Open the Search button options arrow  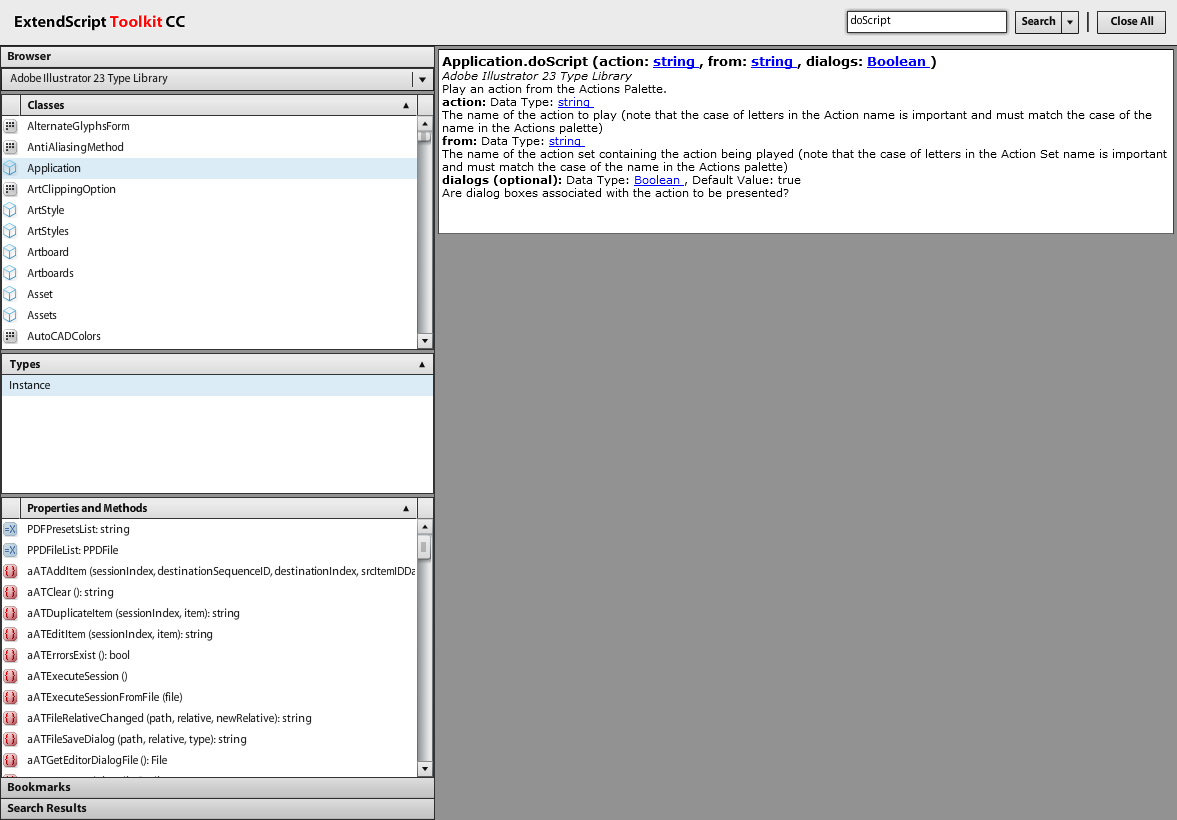(1070, 22)
